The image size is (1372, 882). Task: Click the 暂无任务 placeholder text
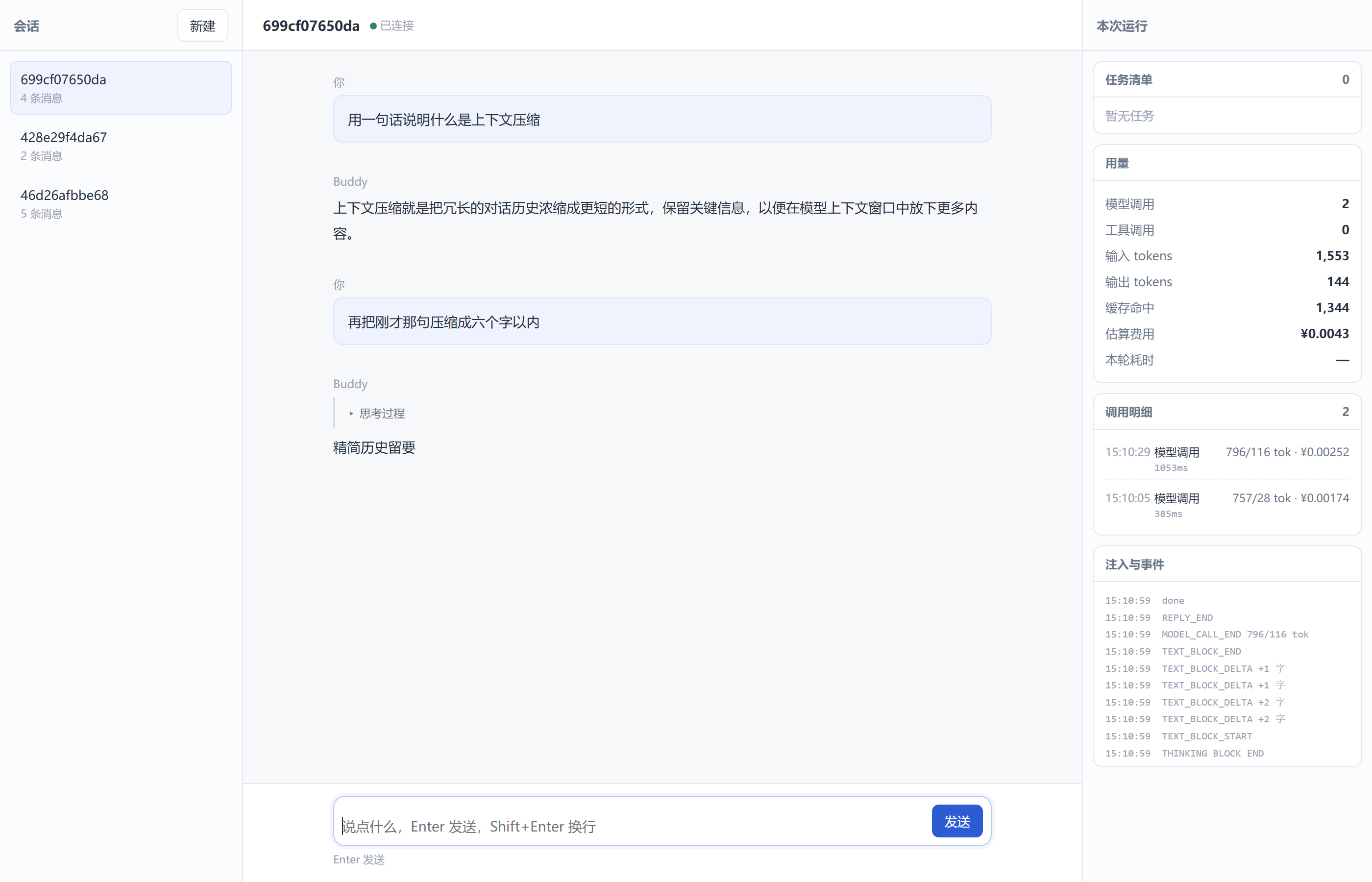point(1129,116)
